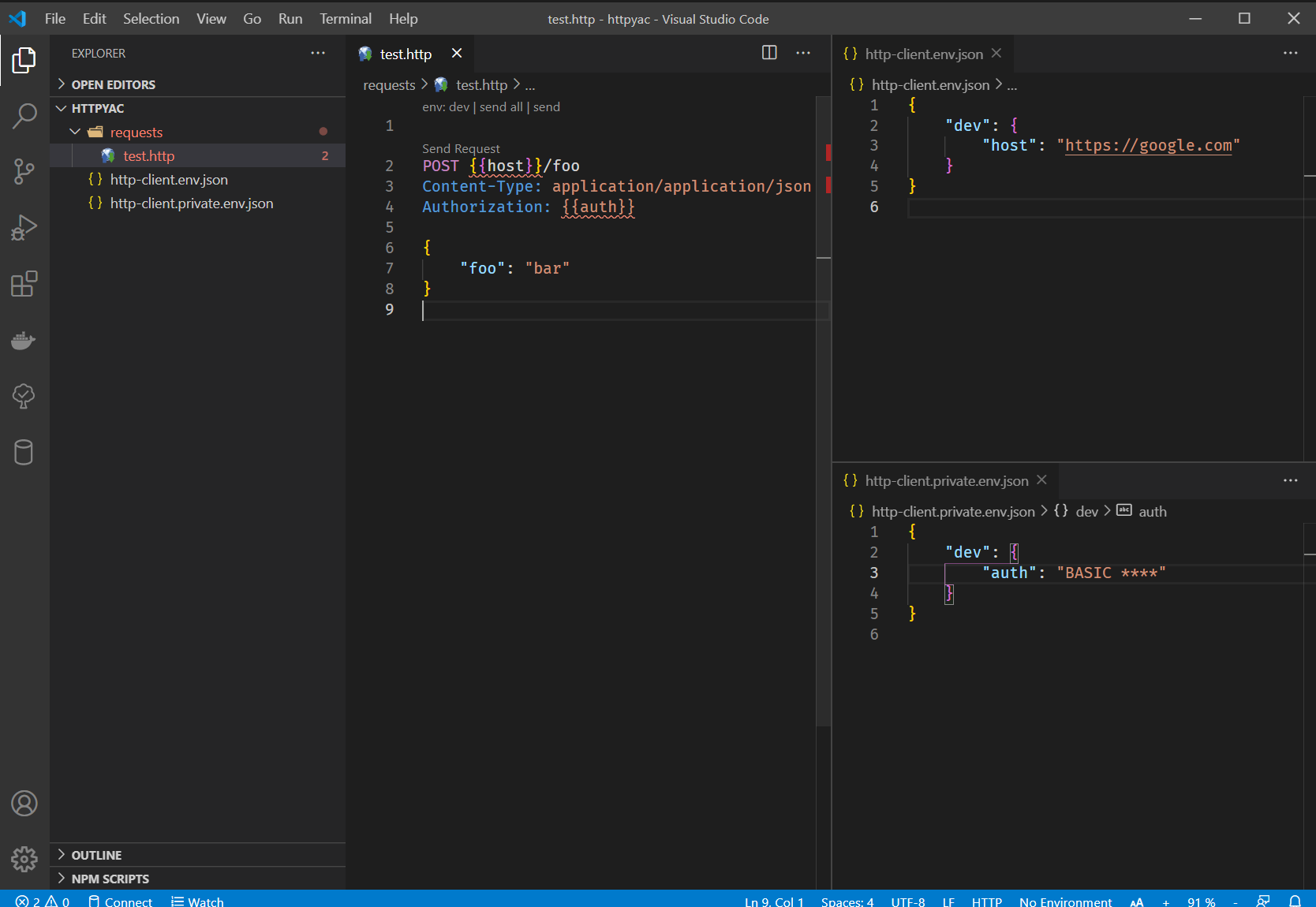Open the Terminal menu
This screenshot has height=907, width=1316.
pyautogui.click(x=345, y=18)
